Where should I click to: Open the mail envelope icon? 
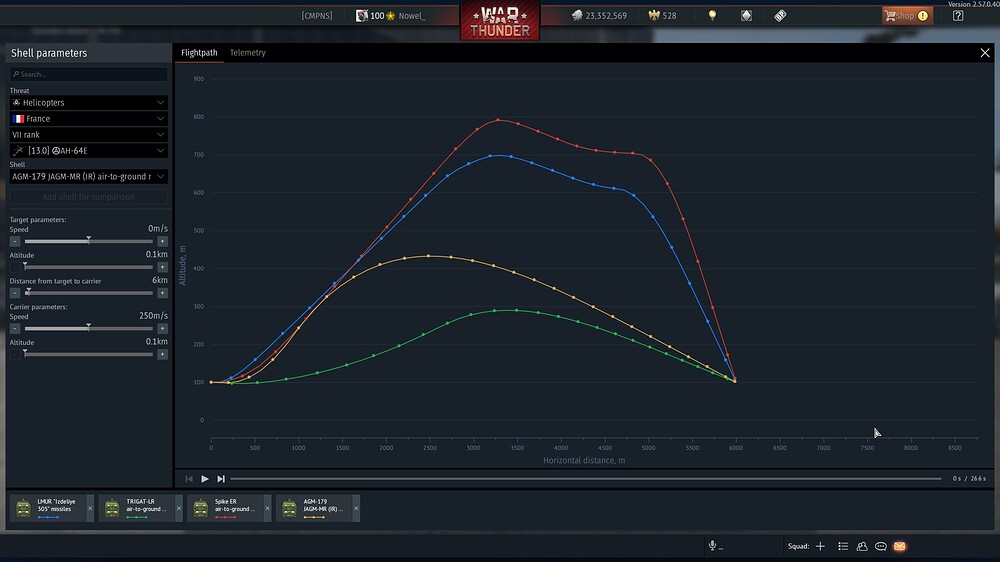tap(899, 546)
